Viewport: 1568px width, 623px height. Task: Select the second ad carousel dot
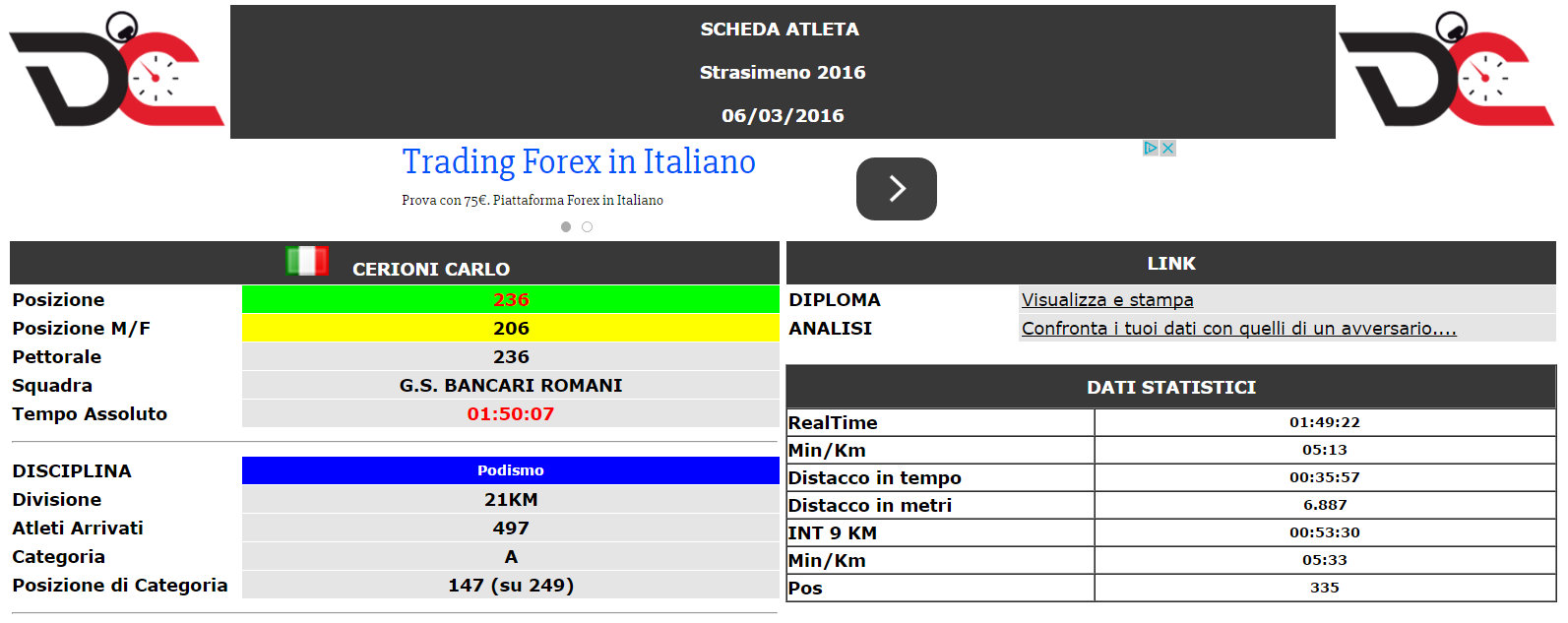tap(588, 227)
